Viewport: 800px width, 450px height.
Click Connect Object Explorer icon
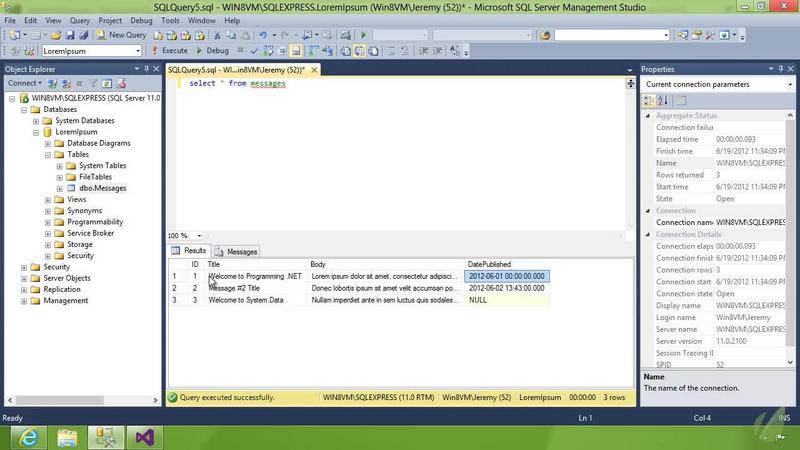click(x=52, y=83)
